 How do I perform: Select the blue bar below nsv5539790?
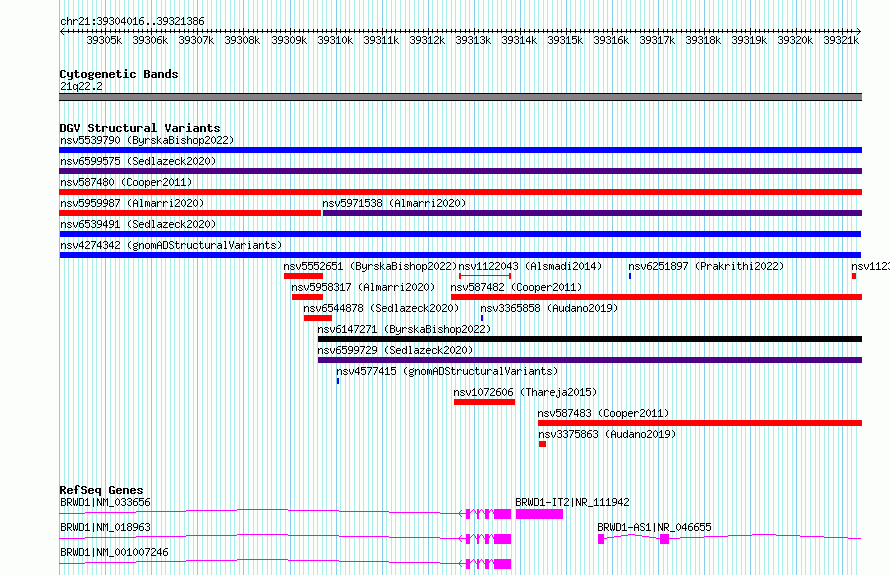(x=460, y=150)
